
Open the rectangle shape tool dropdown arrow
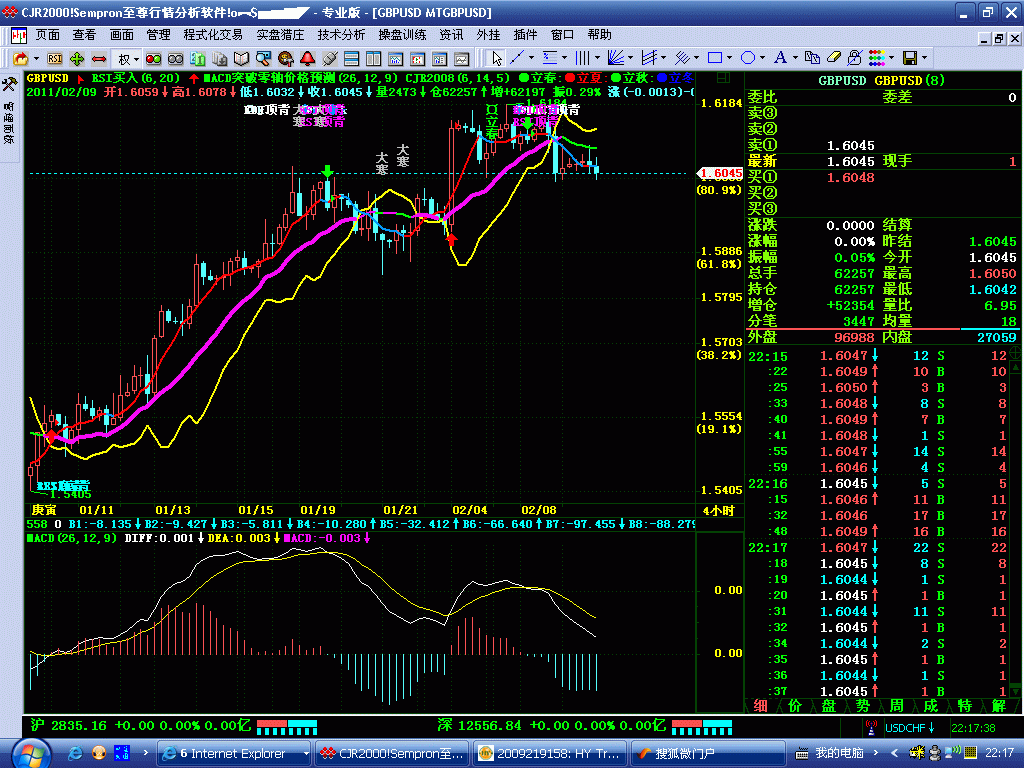(730, 58)
